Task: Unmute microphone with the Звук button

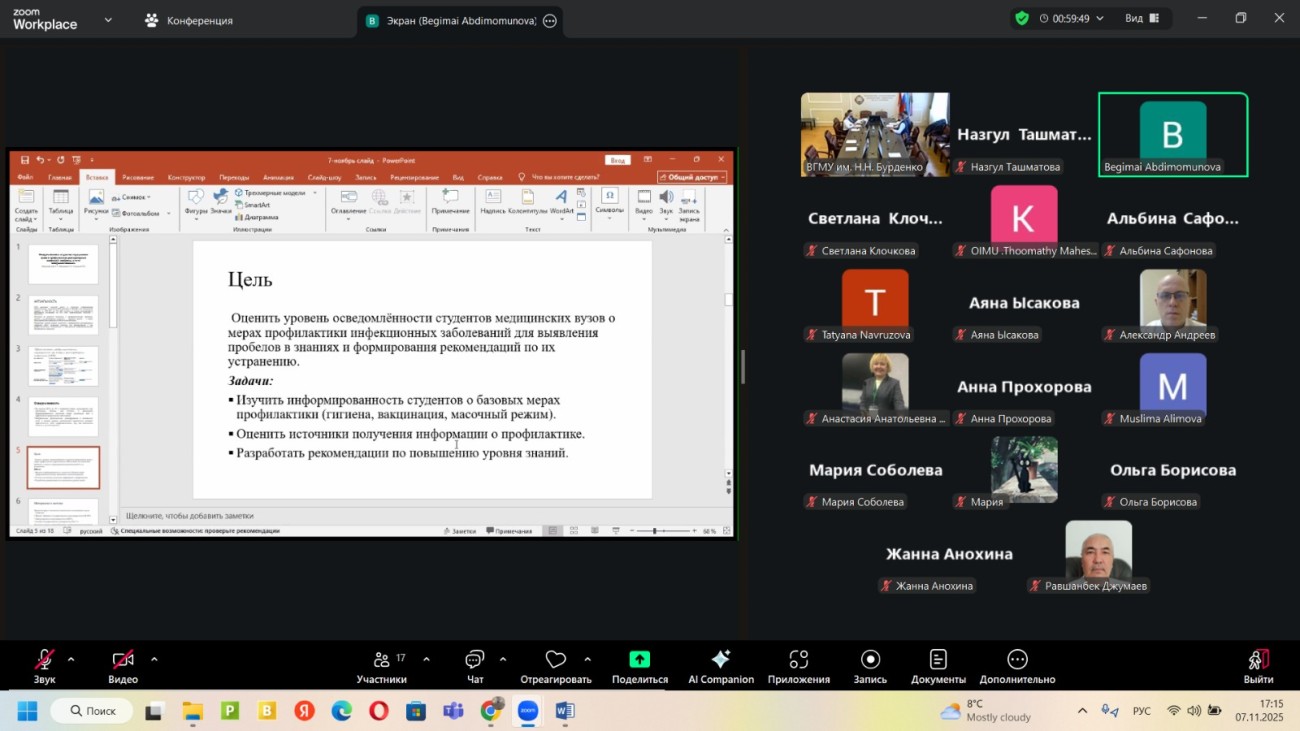Action: (44, 667)
